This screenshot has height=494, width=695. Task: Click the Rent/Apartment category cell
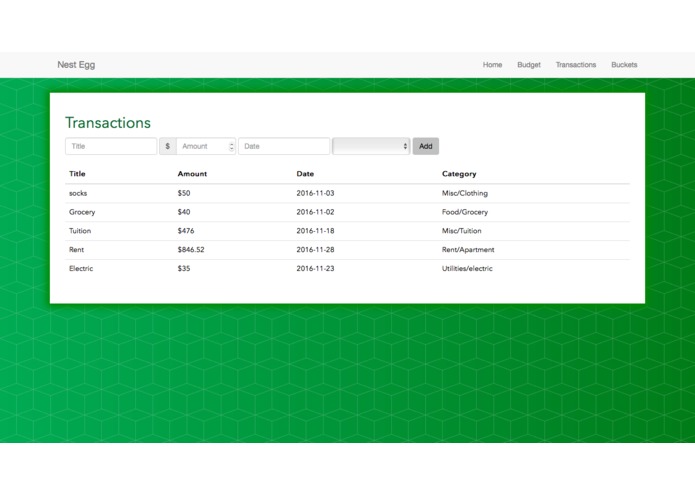tap(468, 249)
